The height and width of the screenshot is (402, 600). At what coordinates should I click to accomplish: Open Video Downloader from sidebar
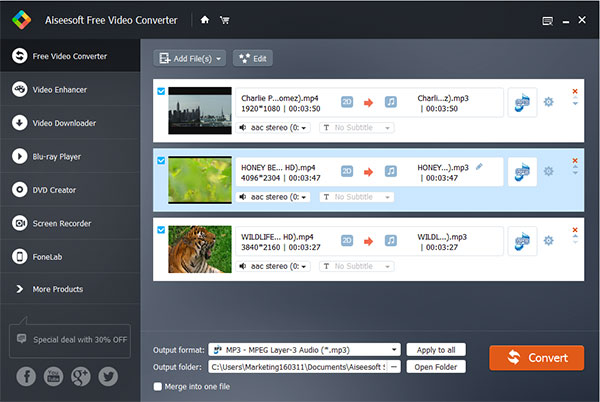click(70, 123)
